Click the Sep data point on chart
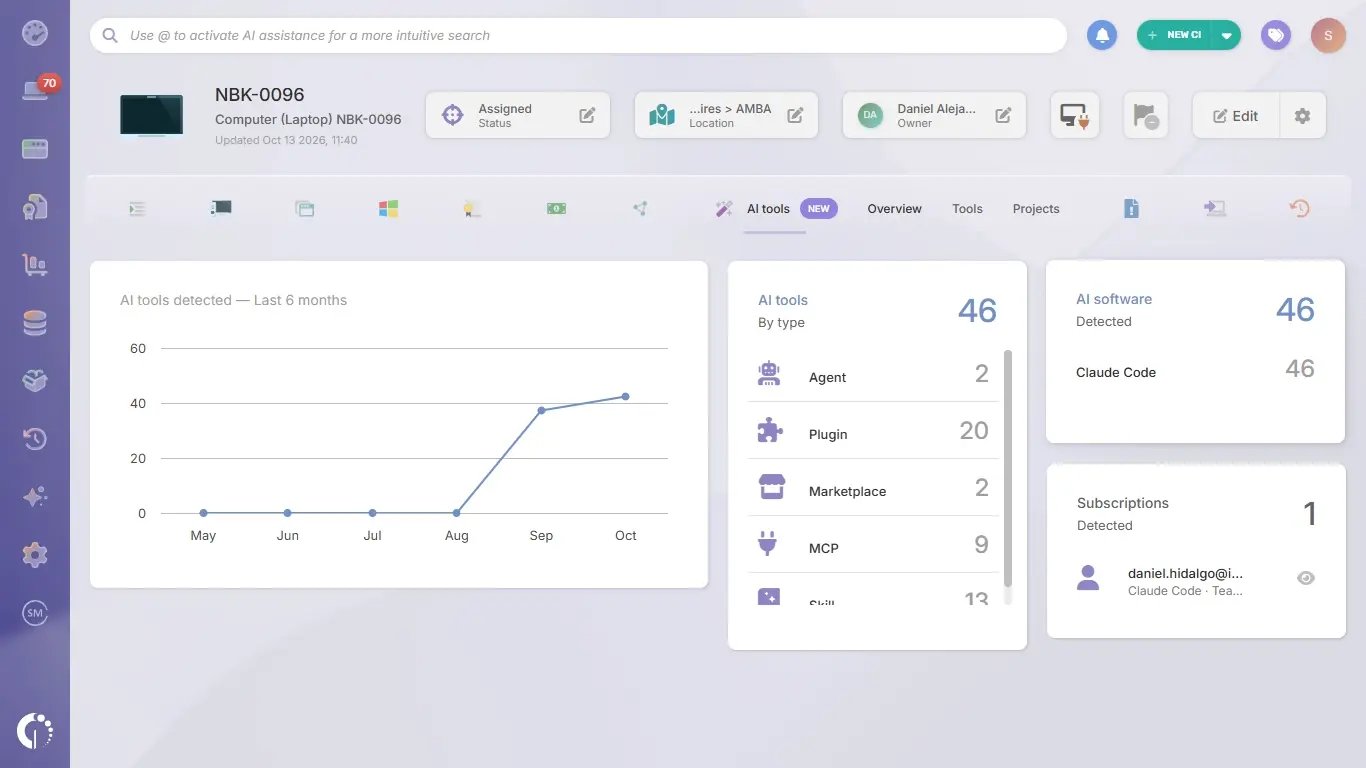Screen dimensions: 1366x768 click(541, 410)
